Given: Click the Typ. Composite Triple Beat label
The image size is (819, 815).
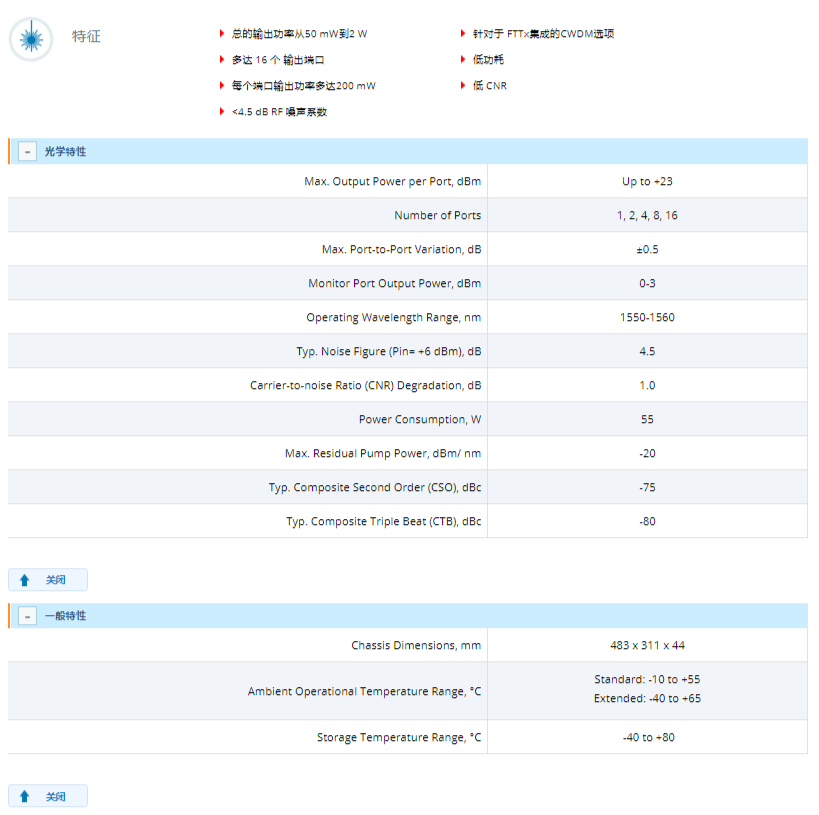Looking at the screenshot, I should pyautogui.click(x=383, y=521).
